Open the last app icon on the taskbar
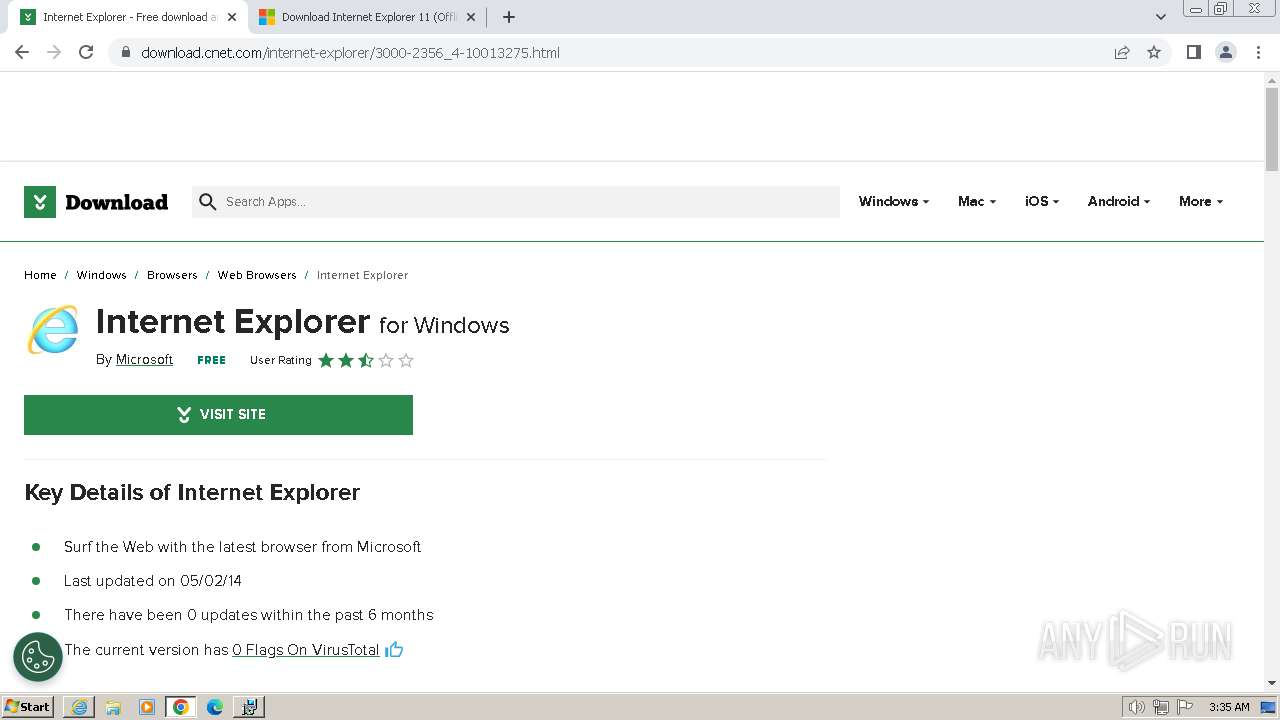This screenshot has height=720, width=1280. click(249, 707)
